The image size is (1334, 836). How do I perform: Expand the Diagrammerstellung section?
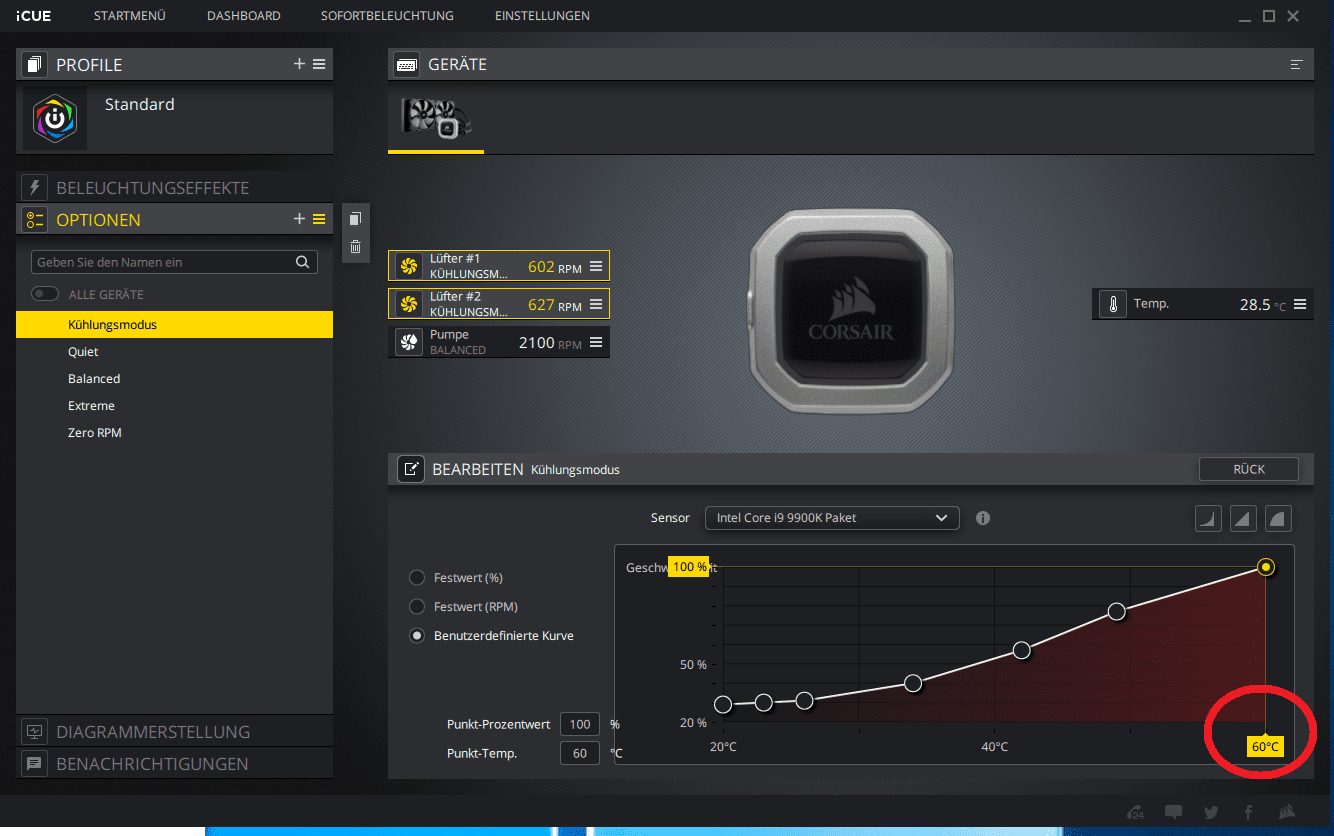pos(174,732)
